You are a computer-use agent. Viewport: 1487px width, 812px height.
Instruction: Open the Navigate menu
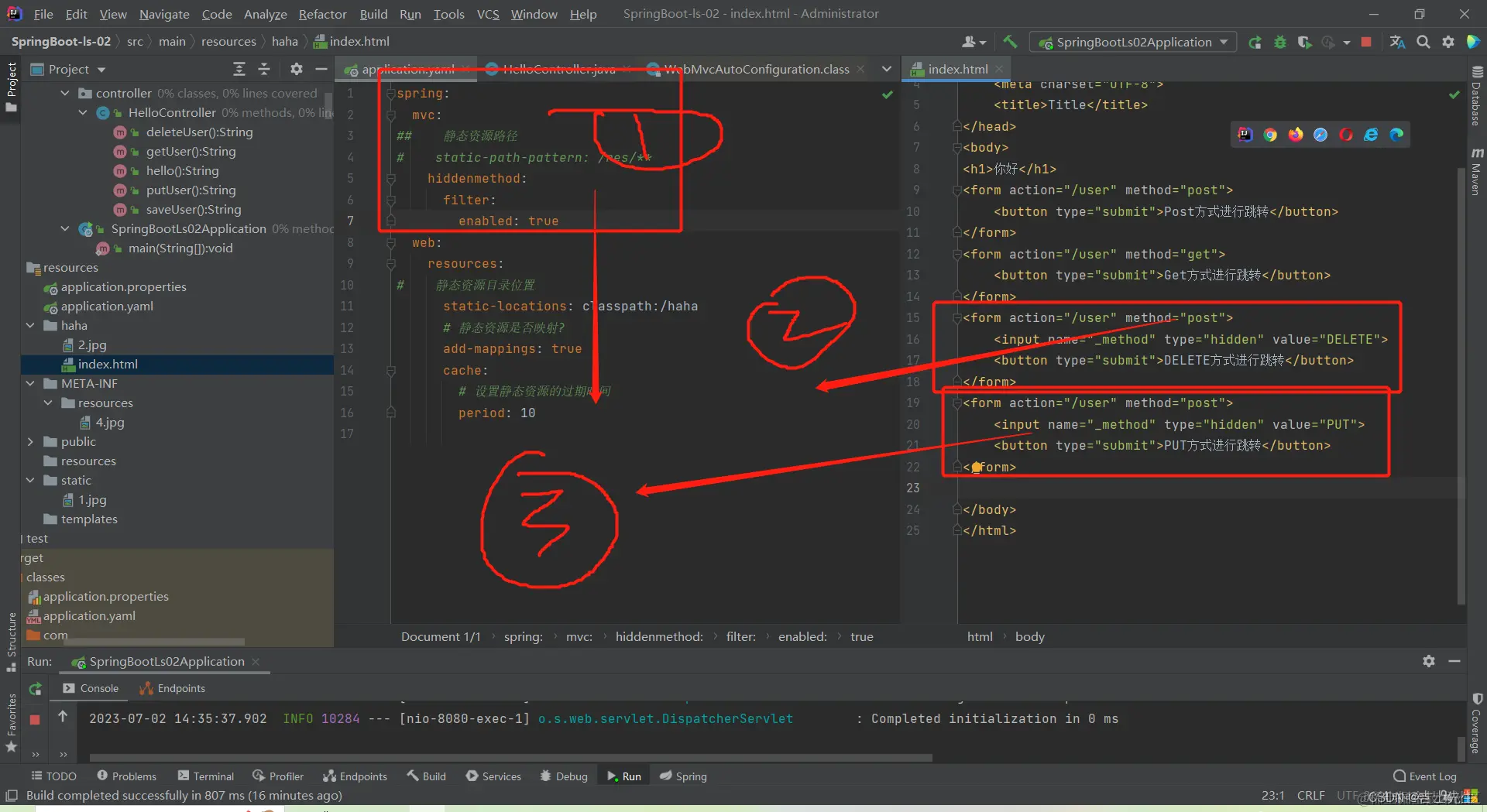tap(164, 14)
